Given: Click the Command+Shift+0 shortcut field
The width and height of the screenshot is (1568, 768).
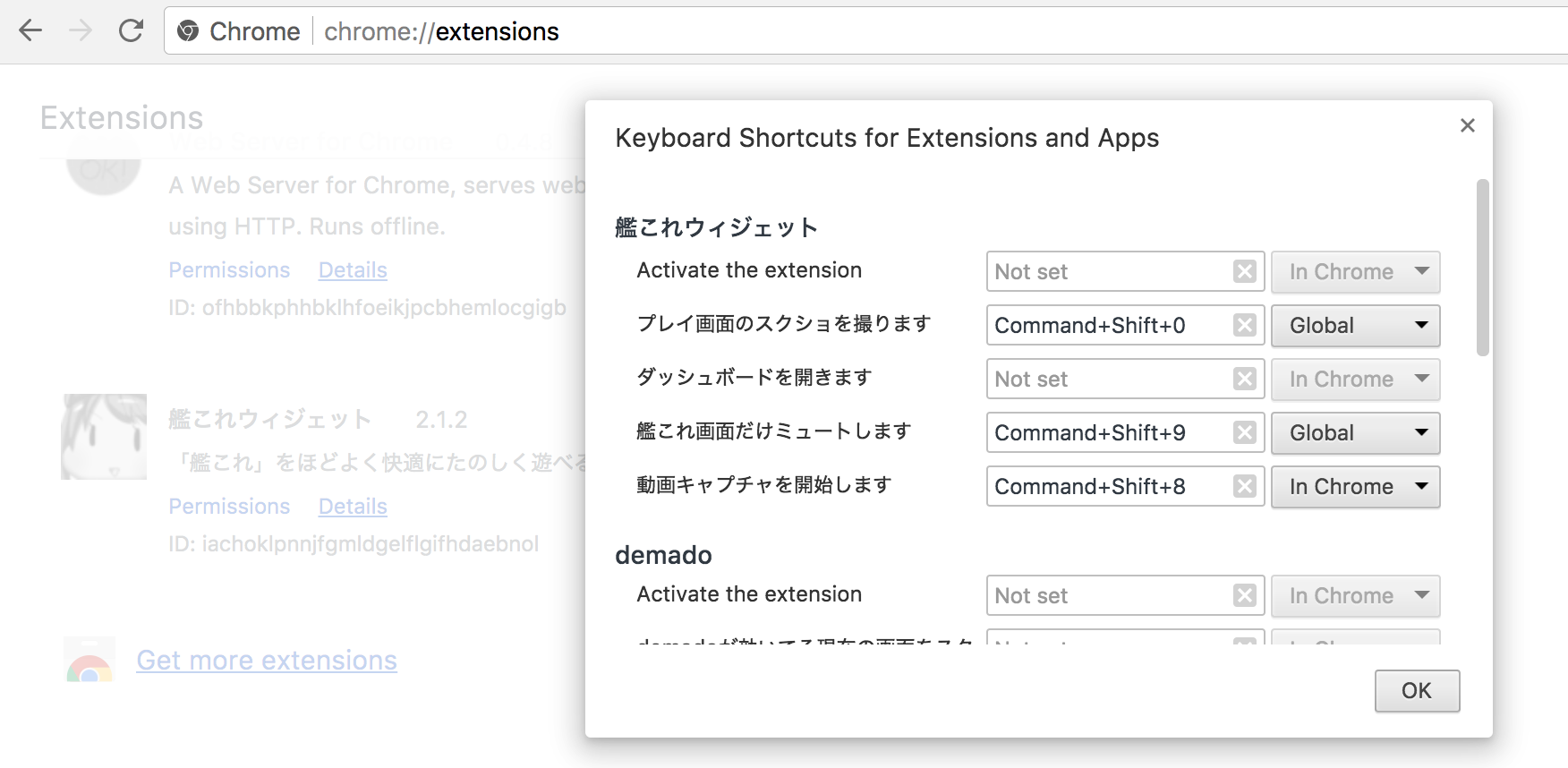Looking at the screenshot, I should tap(1125, 325).
